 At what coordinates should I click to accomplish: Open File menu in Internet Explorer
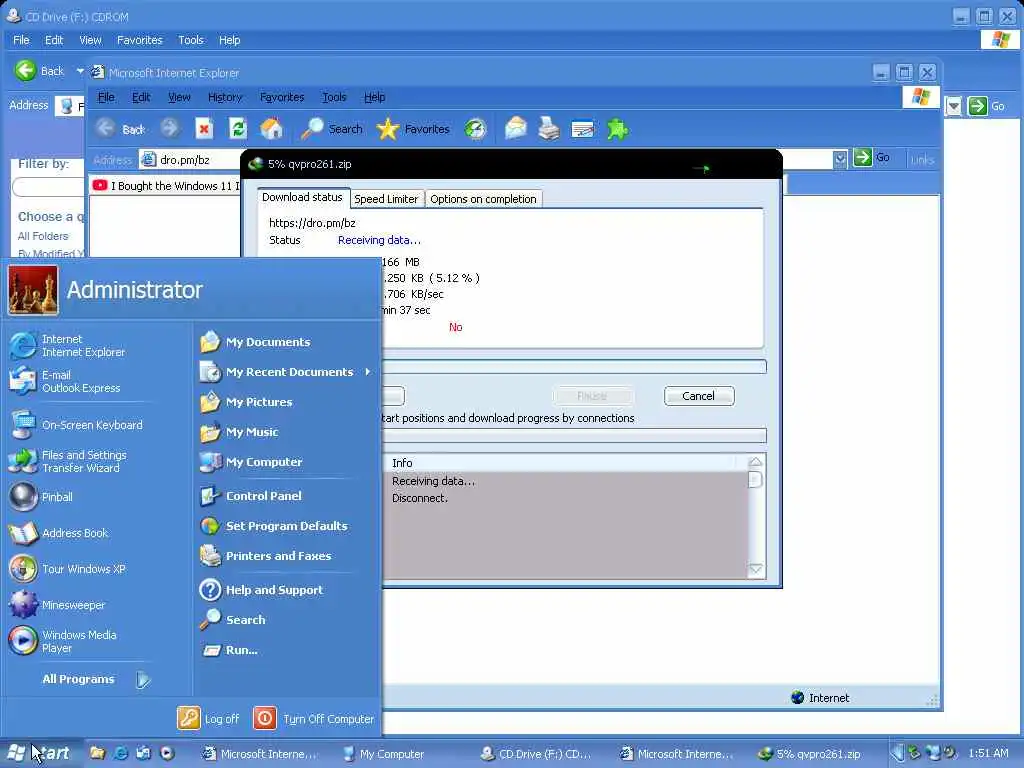106,97
